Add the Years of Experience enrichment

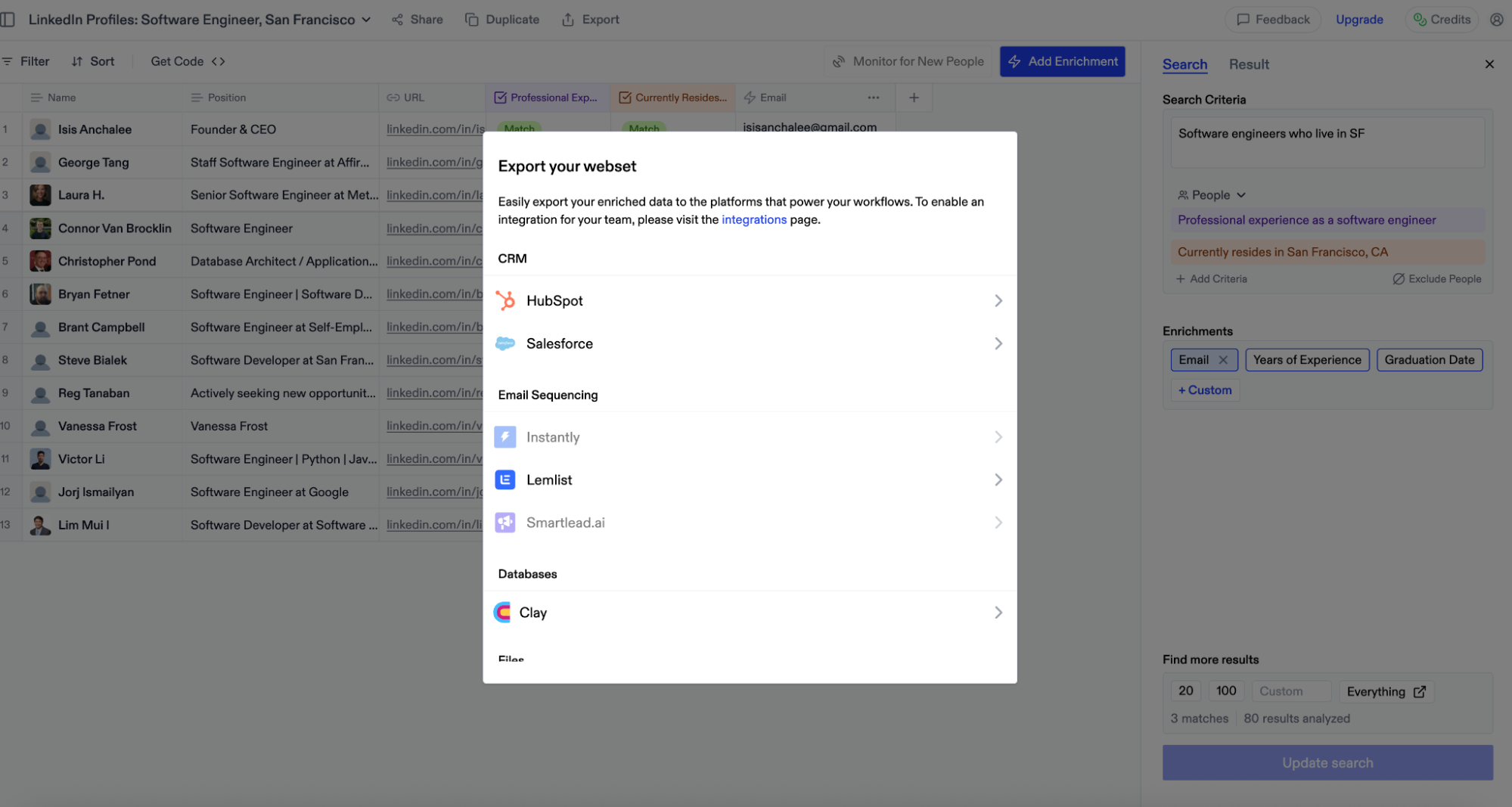[x=1306, y=360]
